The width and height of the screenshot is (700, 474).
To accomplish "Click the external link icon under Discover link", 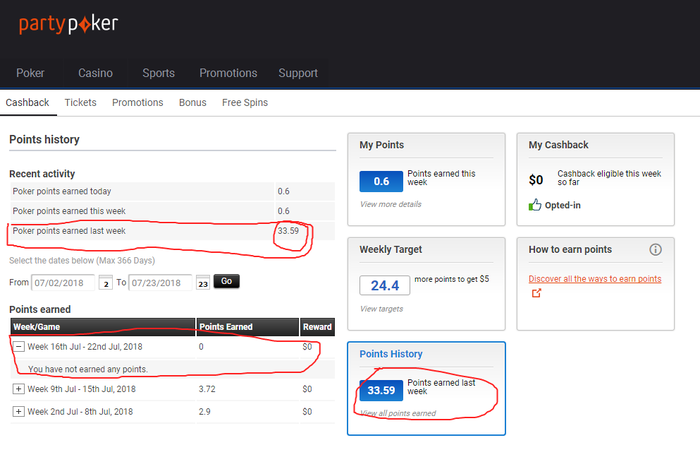I will 536,293.
